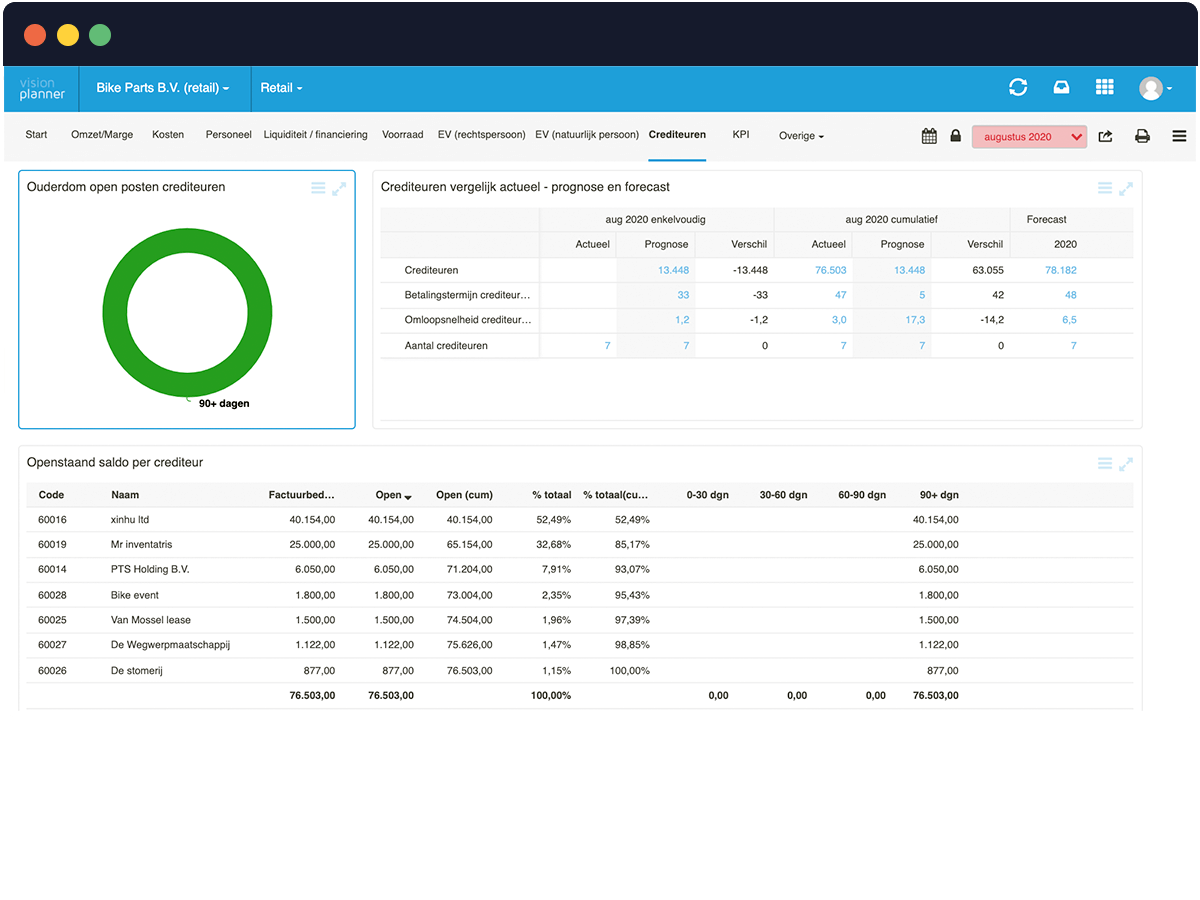Click the total open amount 76.503,00
The width and height of the screenshot is (1200, 900).
[x=391, y=695]
